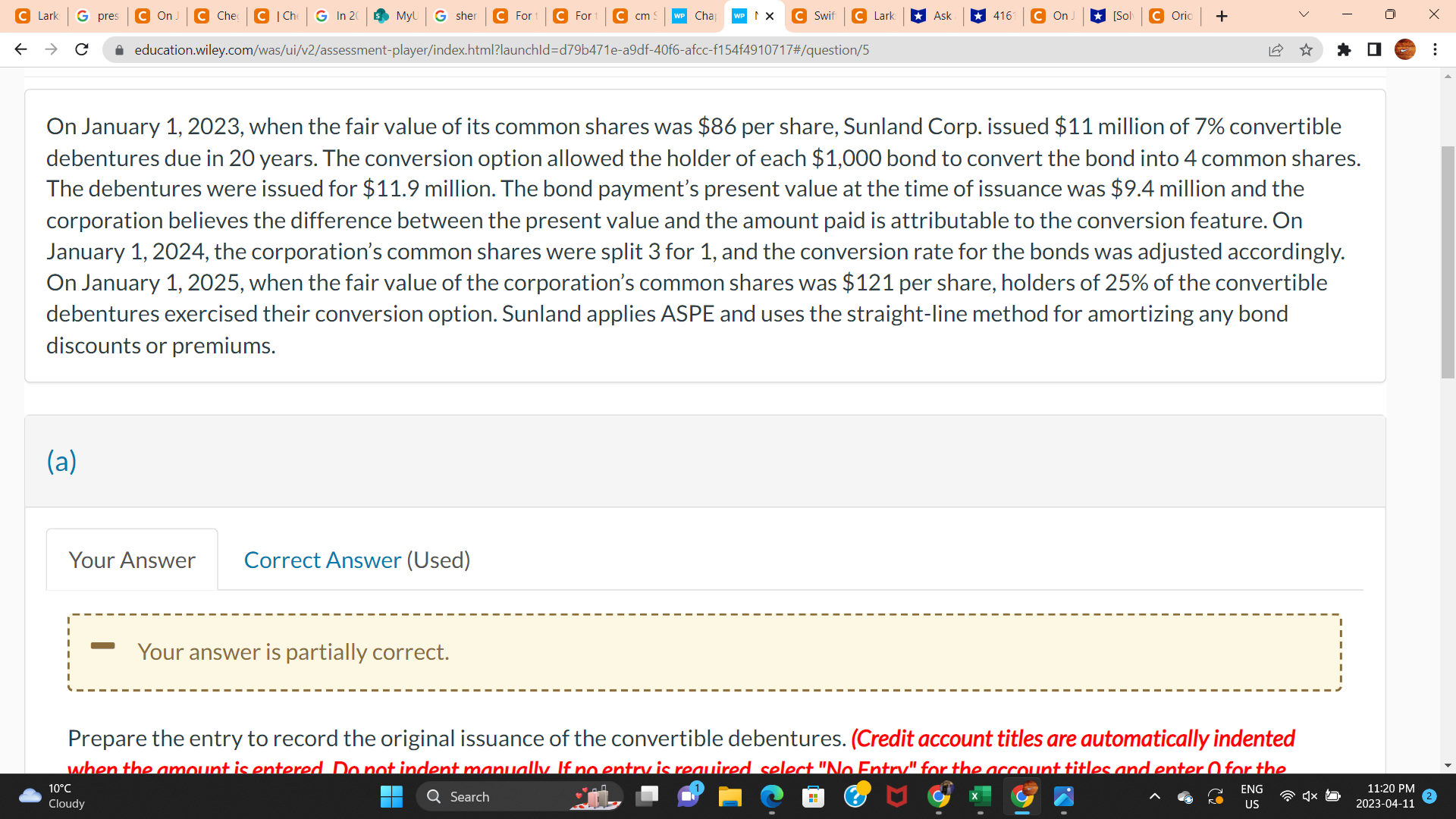This screenshot has width=1456, height=819.
Task: Expand the tab search chevron
Action: pyautogui.click(x=1304, y=14)
